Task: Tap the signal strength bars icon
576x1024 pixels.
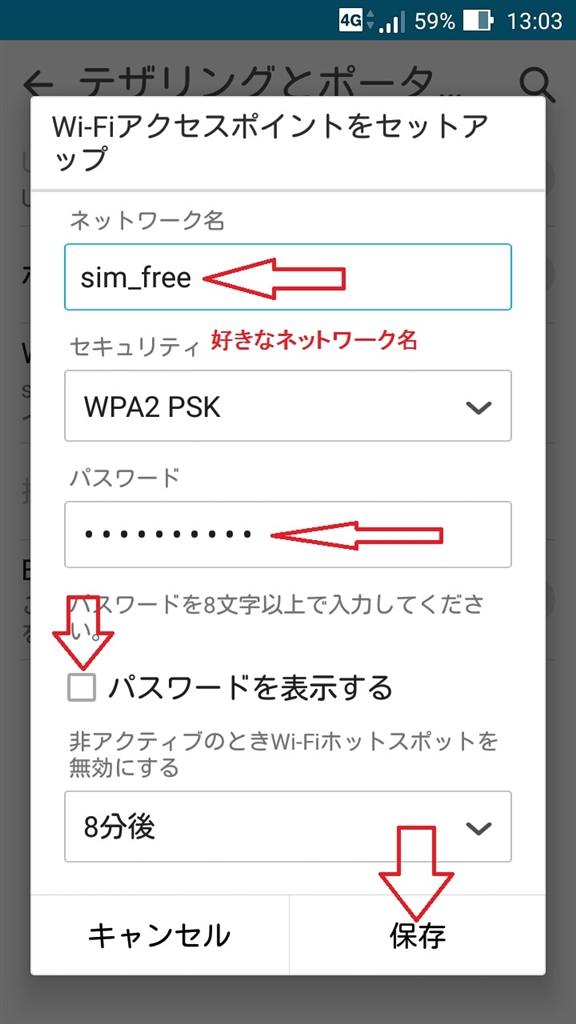Action: pos(392,21)
